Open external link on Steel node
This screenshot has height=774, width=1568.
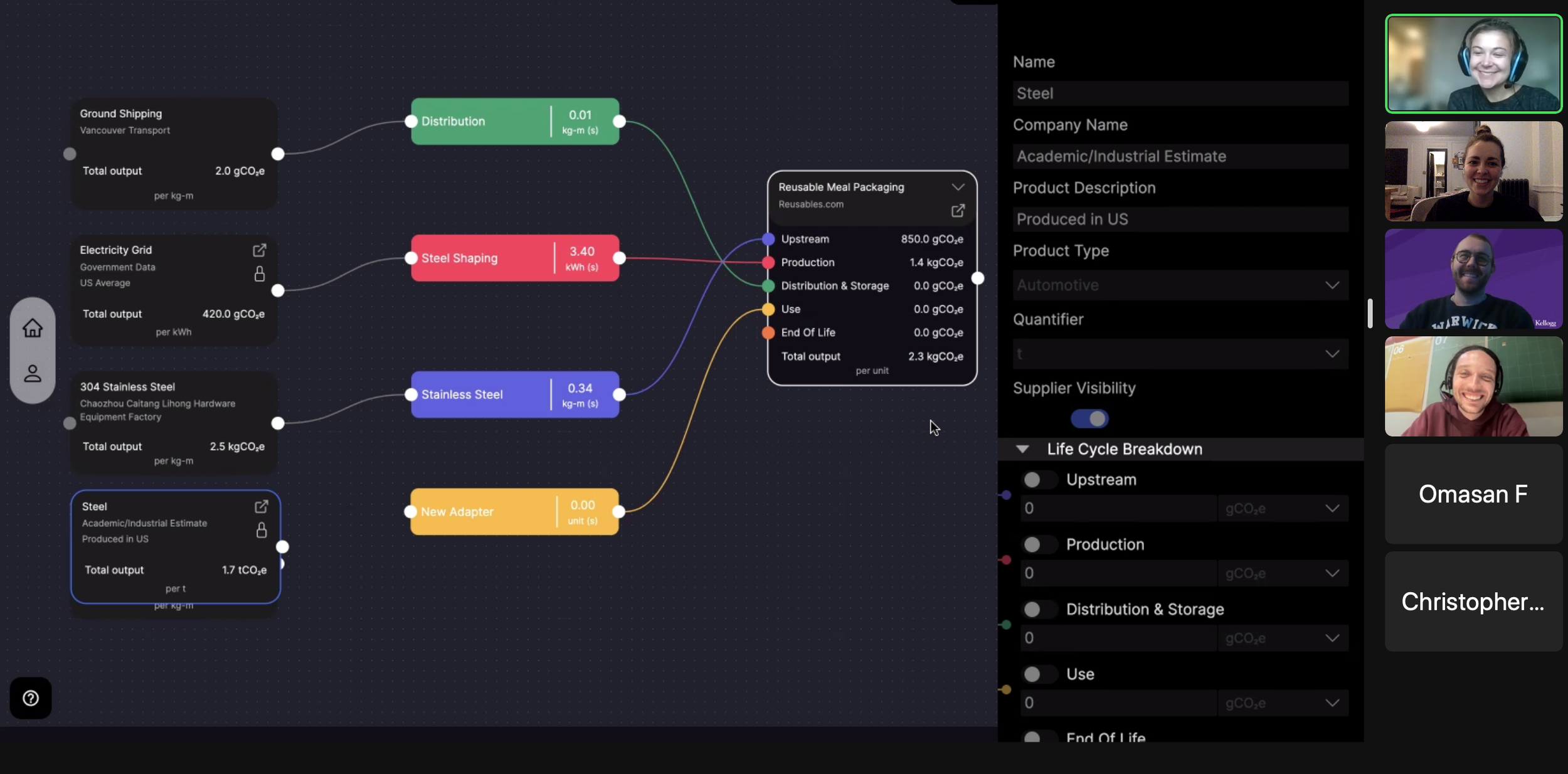click(x=261, y=506)
